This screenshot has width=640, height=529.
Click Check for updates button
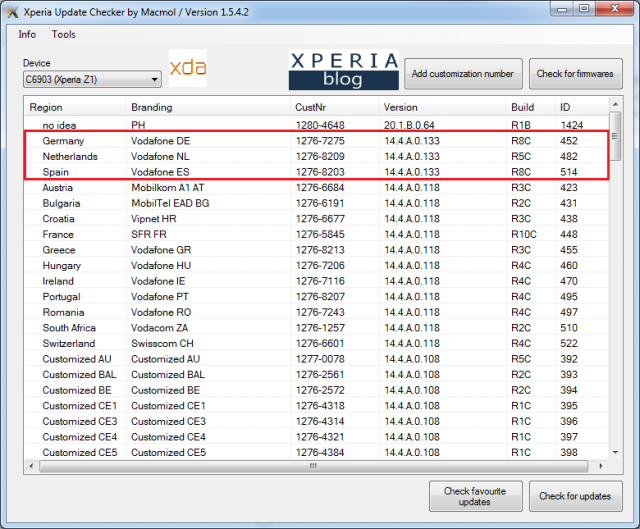click(576, 496)
